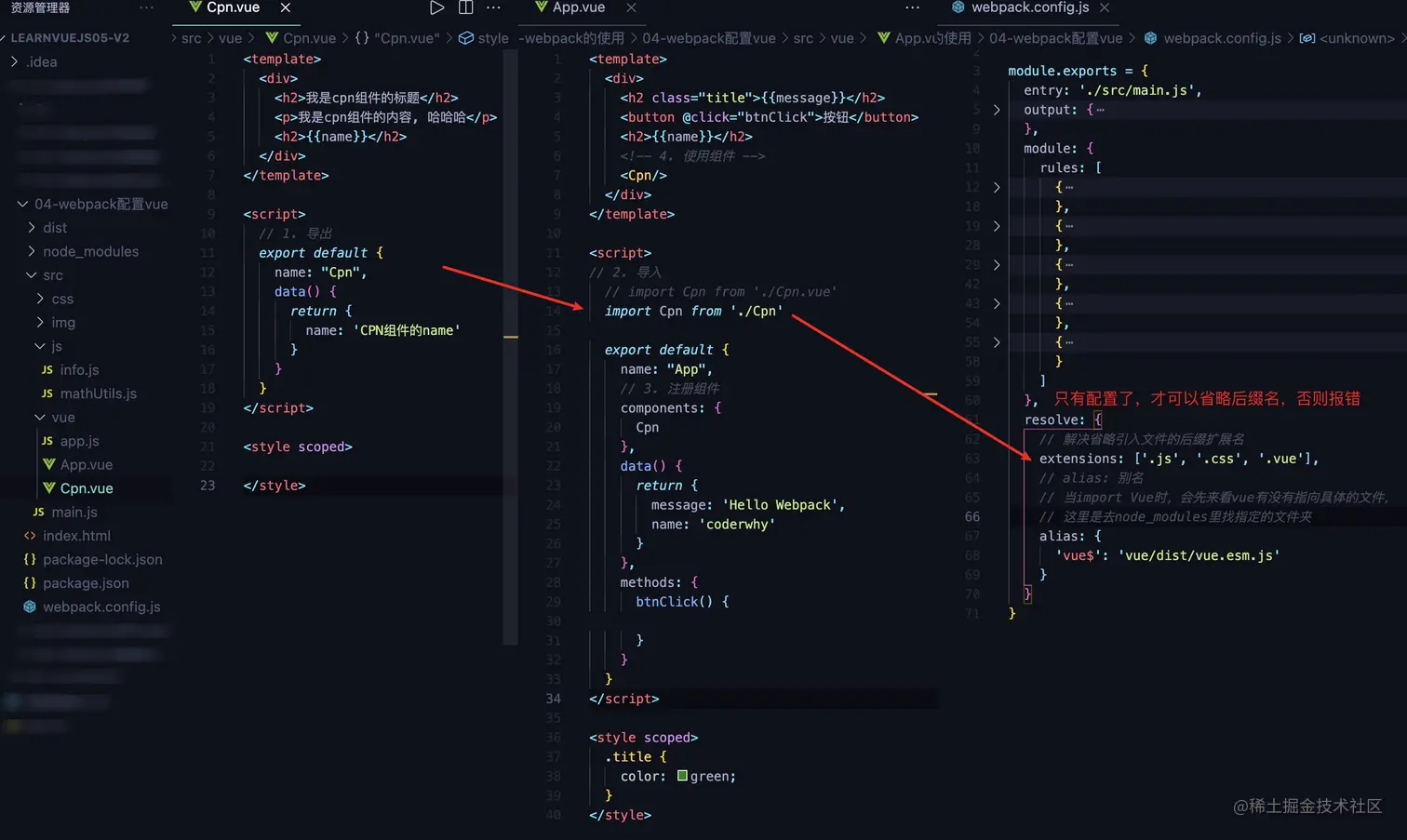Click the name: 'CPN组件的name' line in Cpn.vue
1407x840 pixels.
(382, 330)
